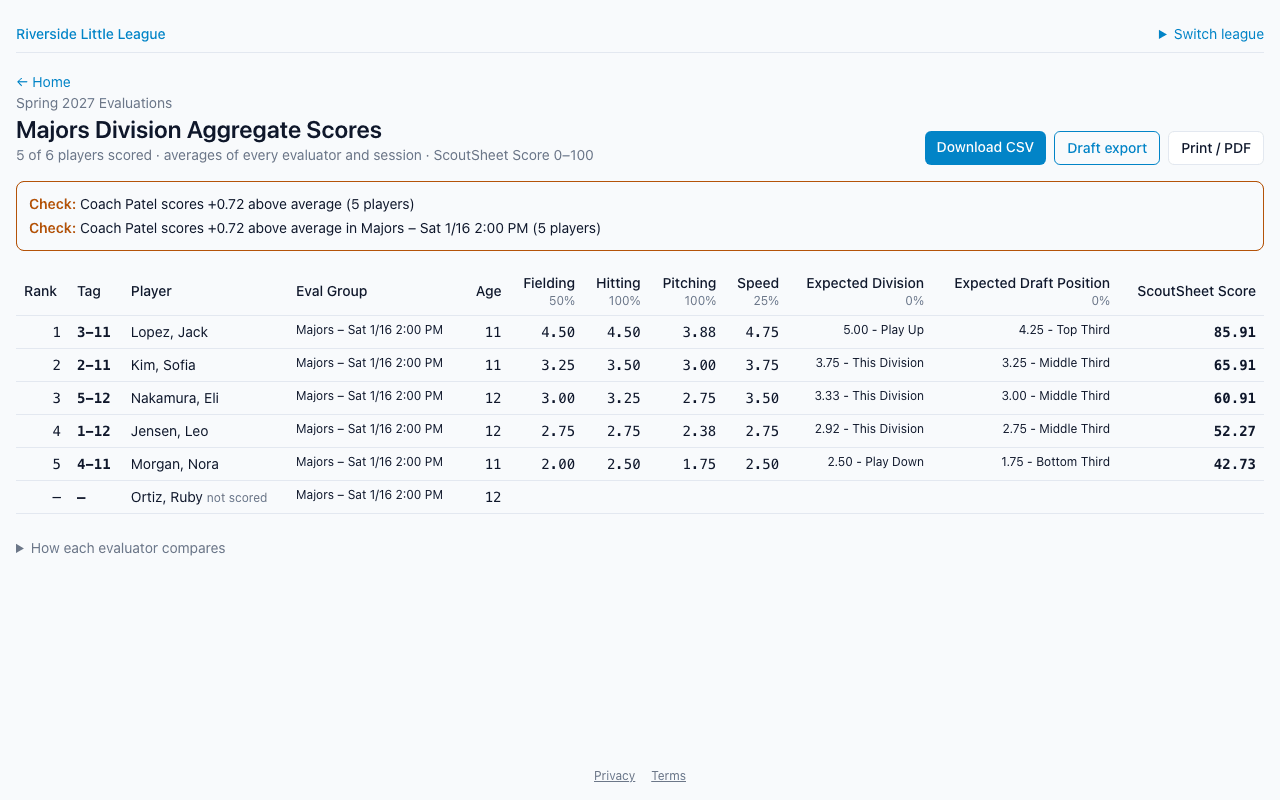1280x800 pixels.
Task: Click tag 3–11 in the table
Action: pos(94,332)
